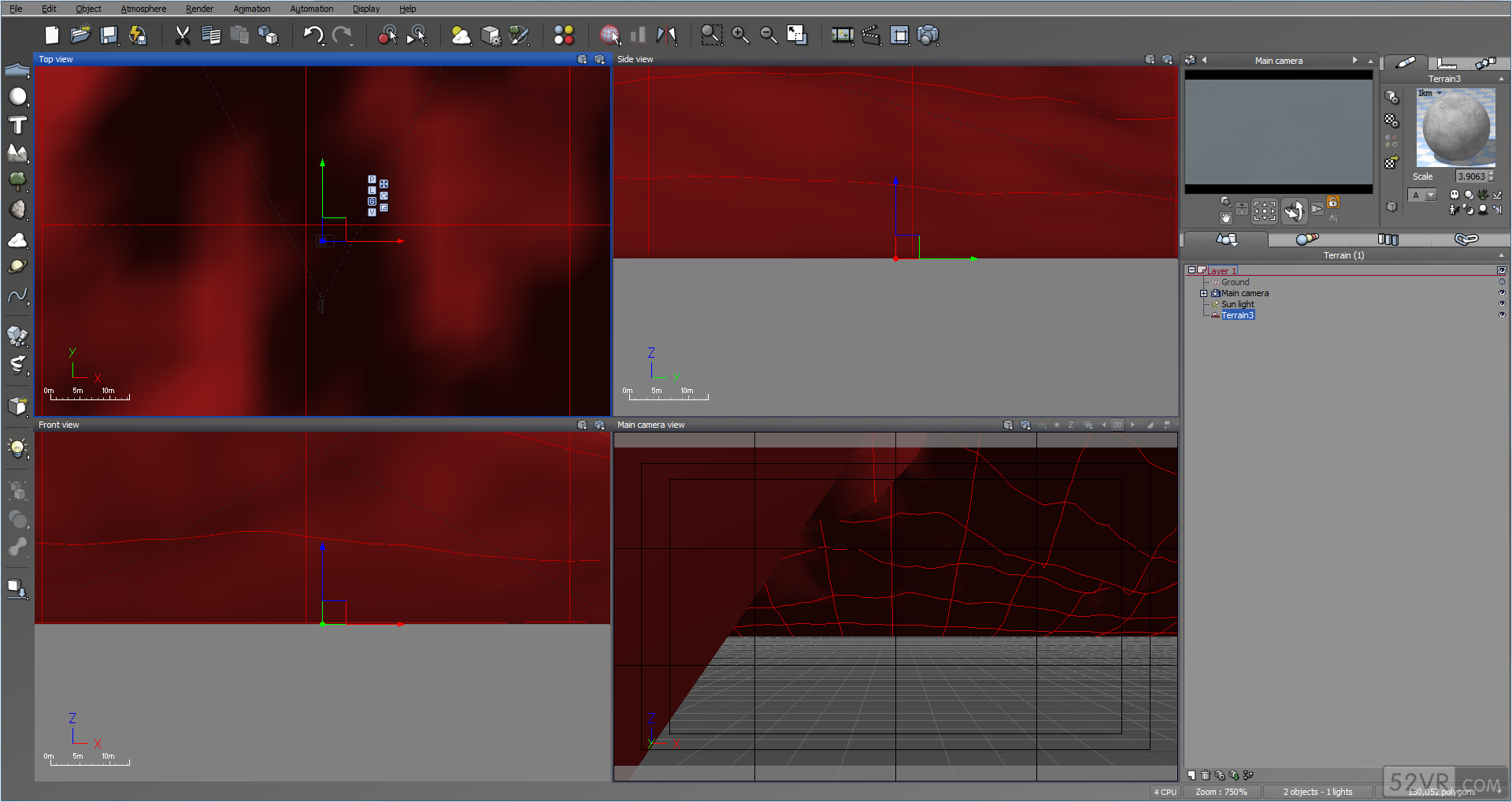The height and width of the screenshot is (802, 1512).
Task: Expand the Main camera tree node
Action: click(1203, 293)
